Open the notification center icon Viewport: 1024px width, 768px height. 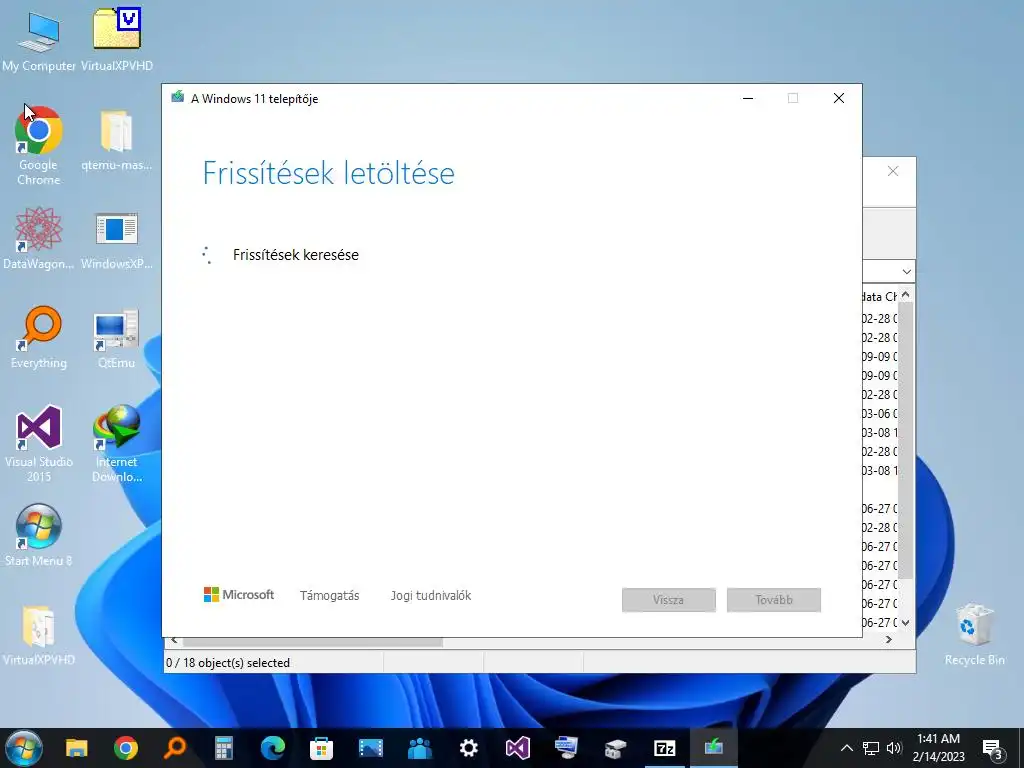993,750
